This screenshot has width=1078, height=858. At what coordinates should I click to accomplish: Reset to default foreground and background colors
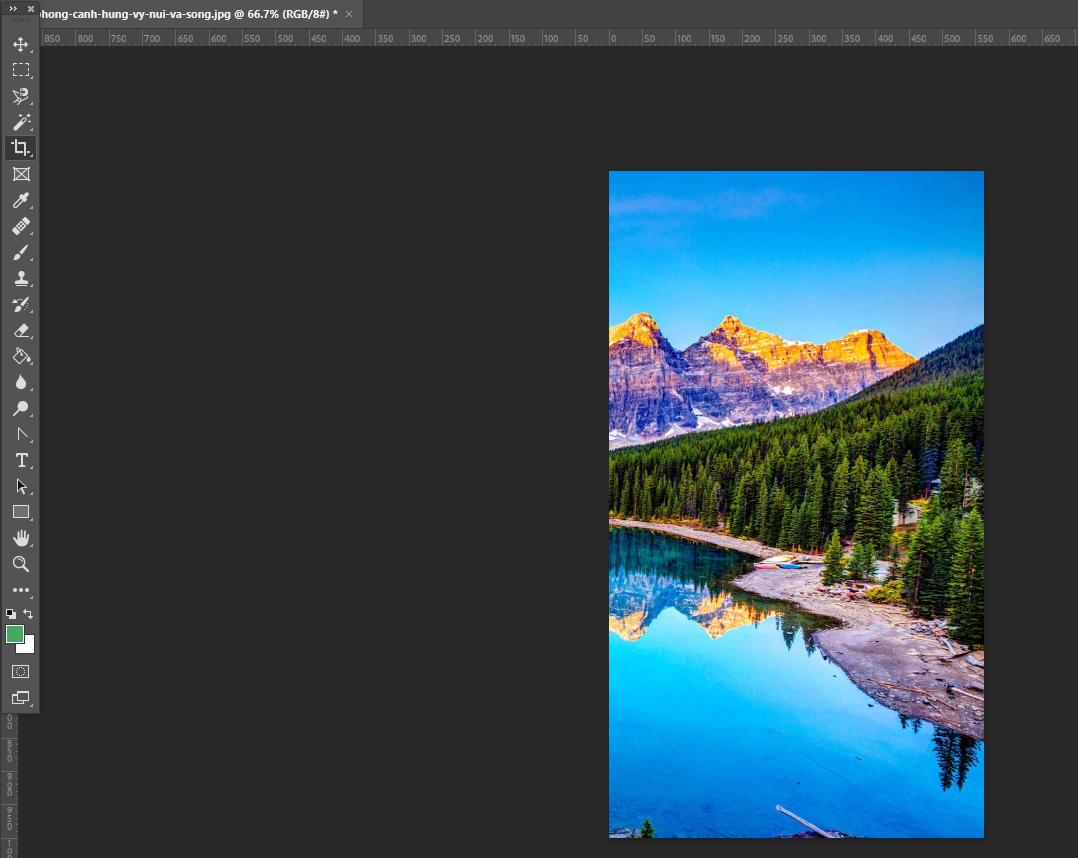pyautogui.click(x=9, y=613)
